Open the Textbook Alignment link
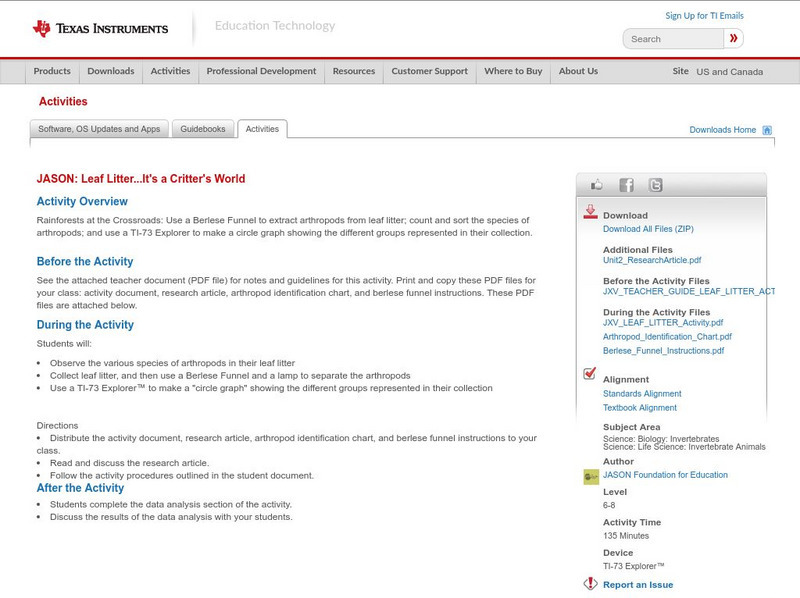Screen dimensions: 800x598 [640, 408]
